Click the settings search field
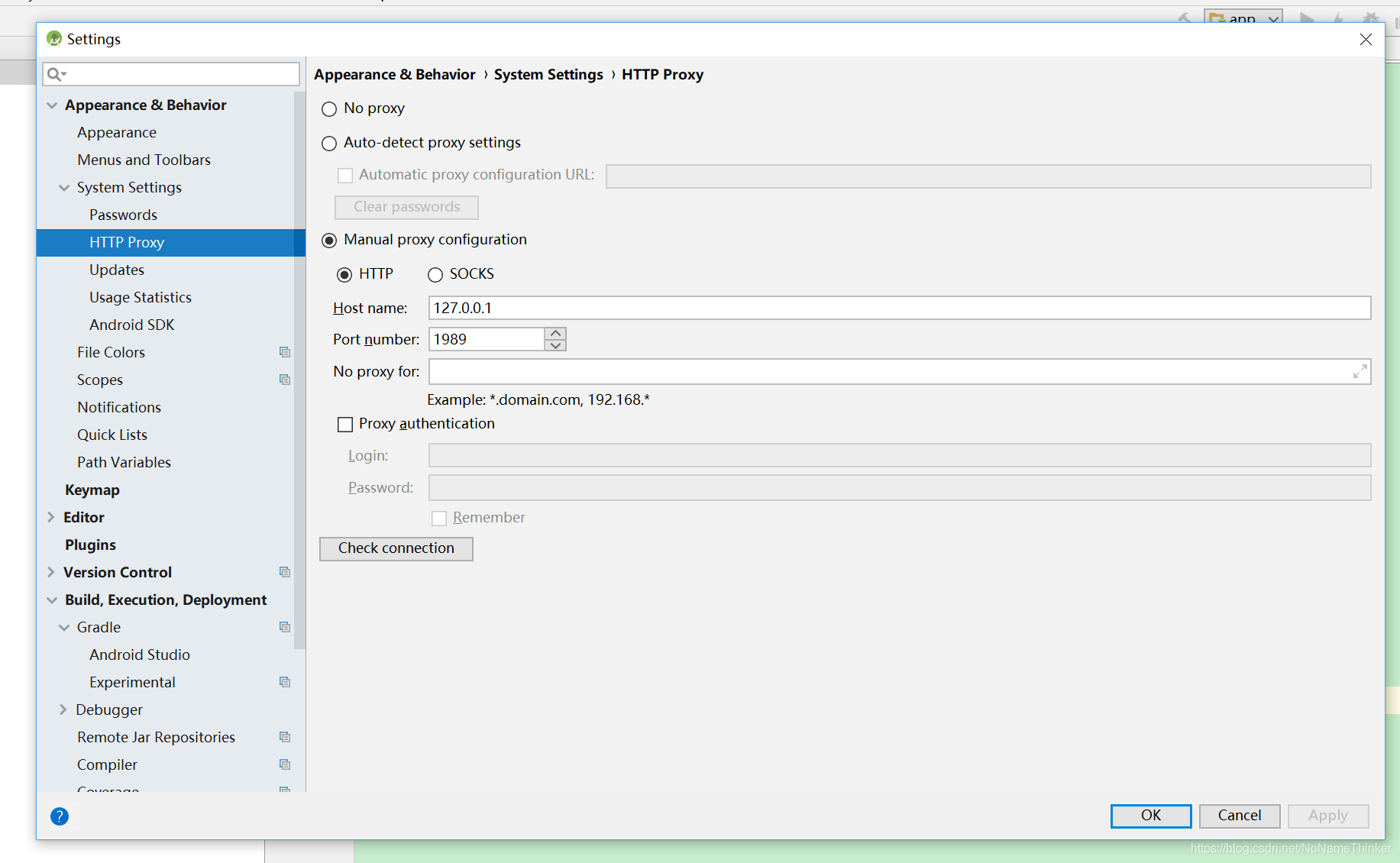Screen dimensions: 1400x863 171,74
